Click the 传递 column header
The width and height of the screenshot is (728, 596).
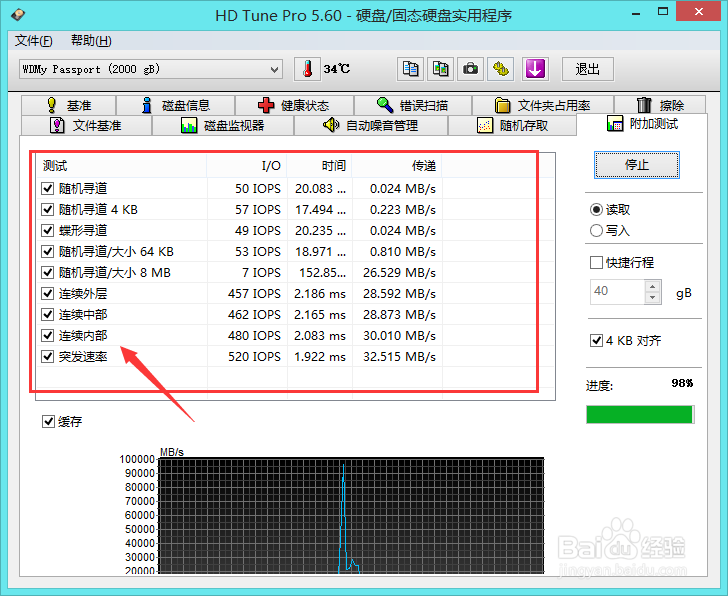(x=397, y=166)
